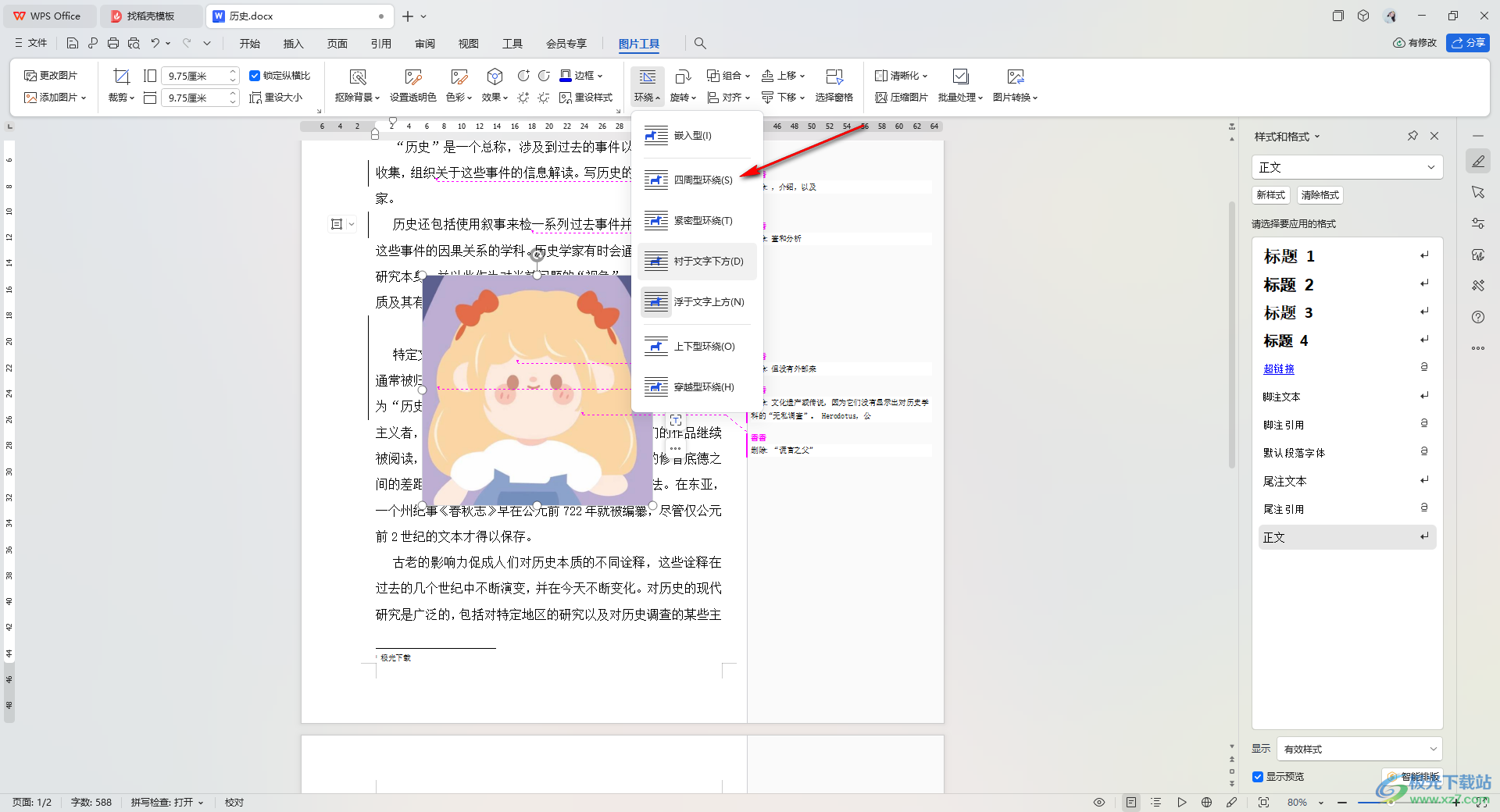The image size is (1500, 812).
Task: Apply the 标题 1 heading style
Action: click(1347, 256)
